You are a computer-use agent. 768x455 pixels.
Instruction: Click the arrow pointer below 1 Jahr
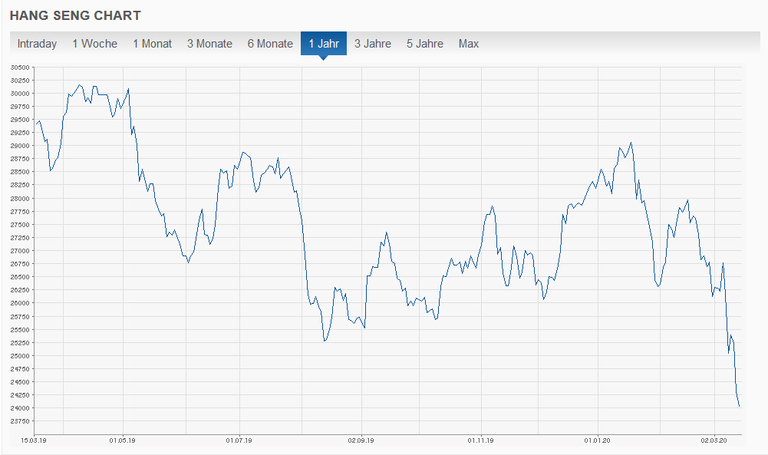click(323, 59)
